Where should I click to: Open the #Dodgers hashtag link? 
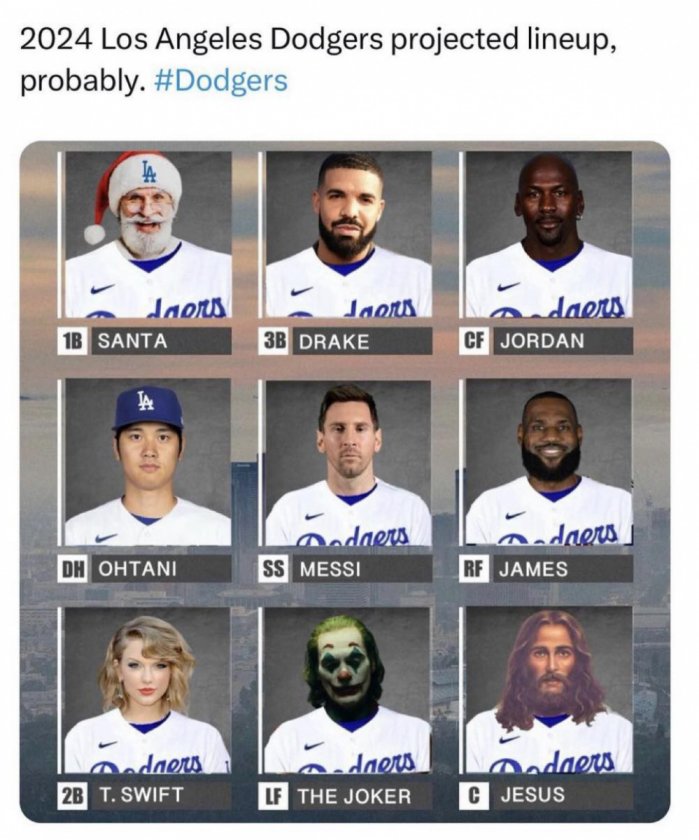[221, 81]
